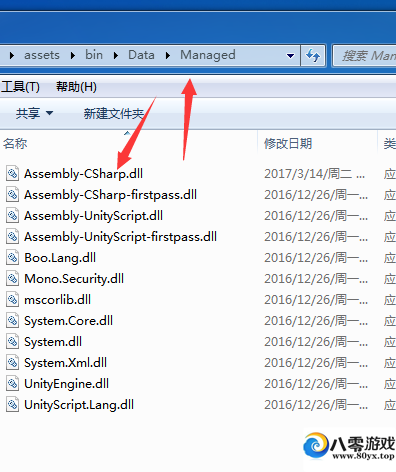Expand the 共享 dropdown arrow
This screenshot has height=472, width=396.
(49, 113)
